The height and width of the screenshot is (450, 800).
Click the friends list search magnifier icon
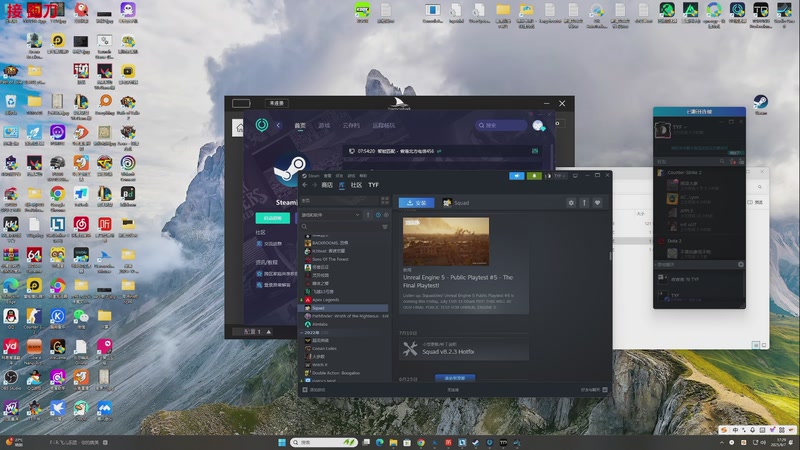[722, 161]
